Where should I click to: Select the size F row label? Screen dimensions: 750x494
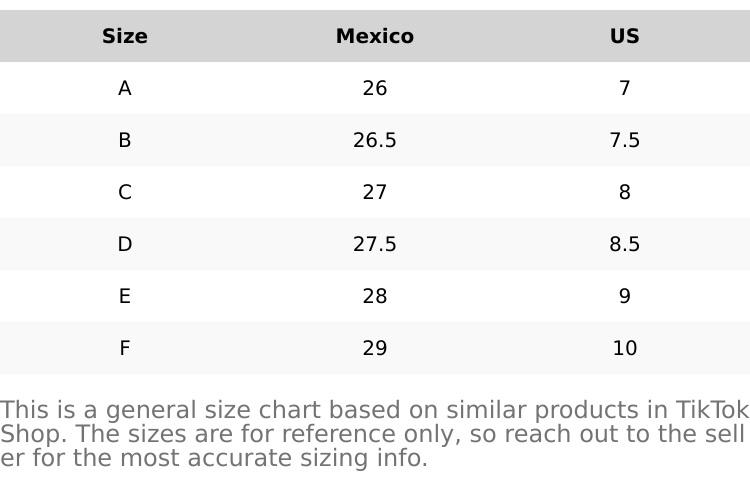125,349
